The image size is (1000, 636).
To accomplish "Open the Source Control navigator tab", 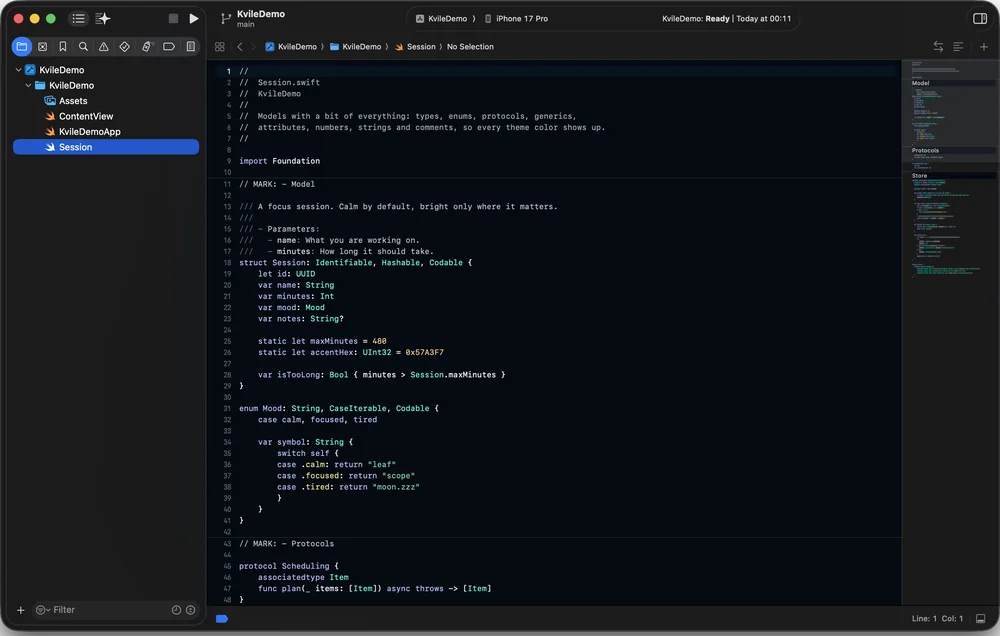I will [x=43, y=47].
